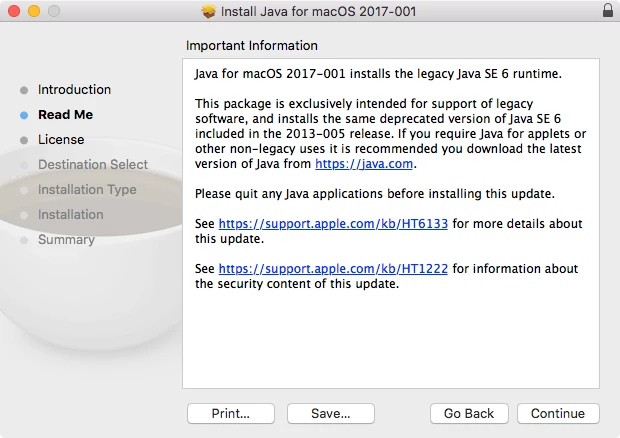Viewport: 620px width, 438px height.
Task: Close the installer window with red button
Action: tap(14, 11)
